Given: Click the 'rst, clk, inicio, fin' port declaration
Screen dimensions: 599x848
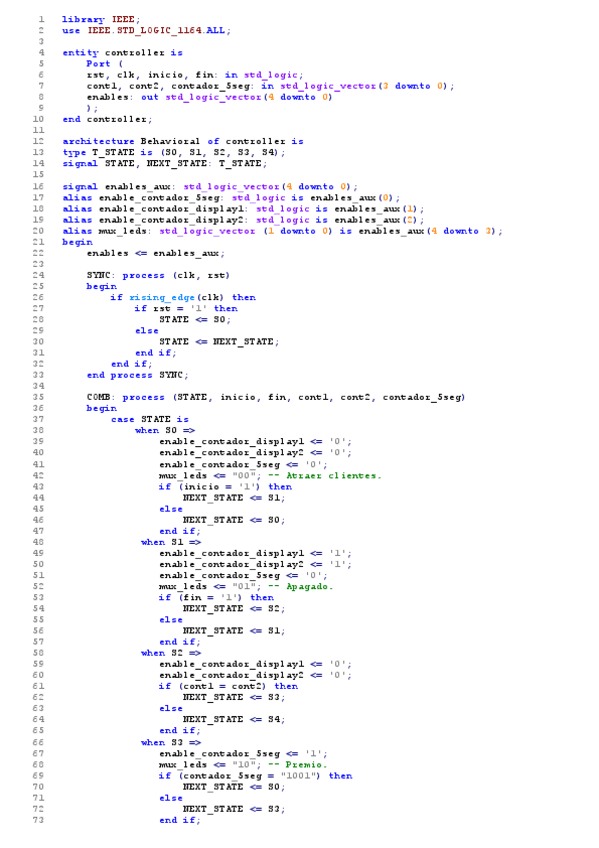Looking at the screenshot, I should point(195,75).
